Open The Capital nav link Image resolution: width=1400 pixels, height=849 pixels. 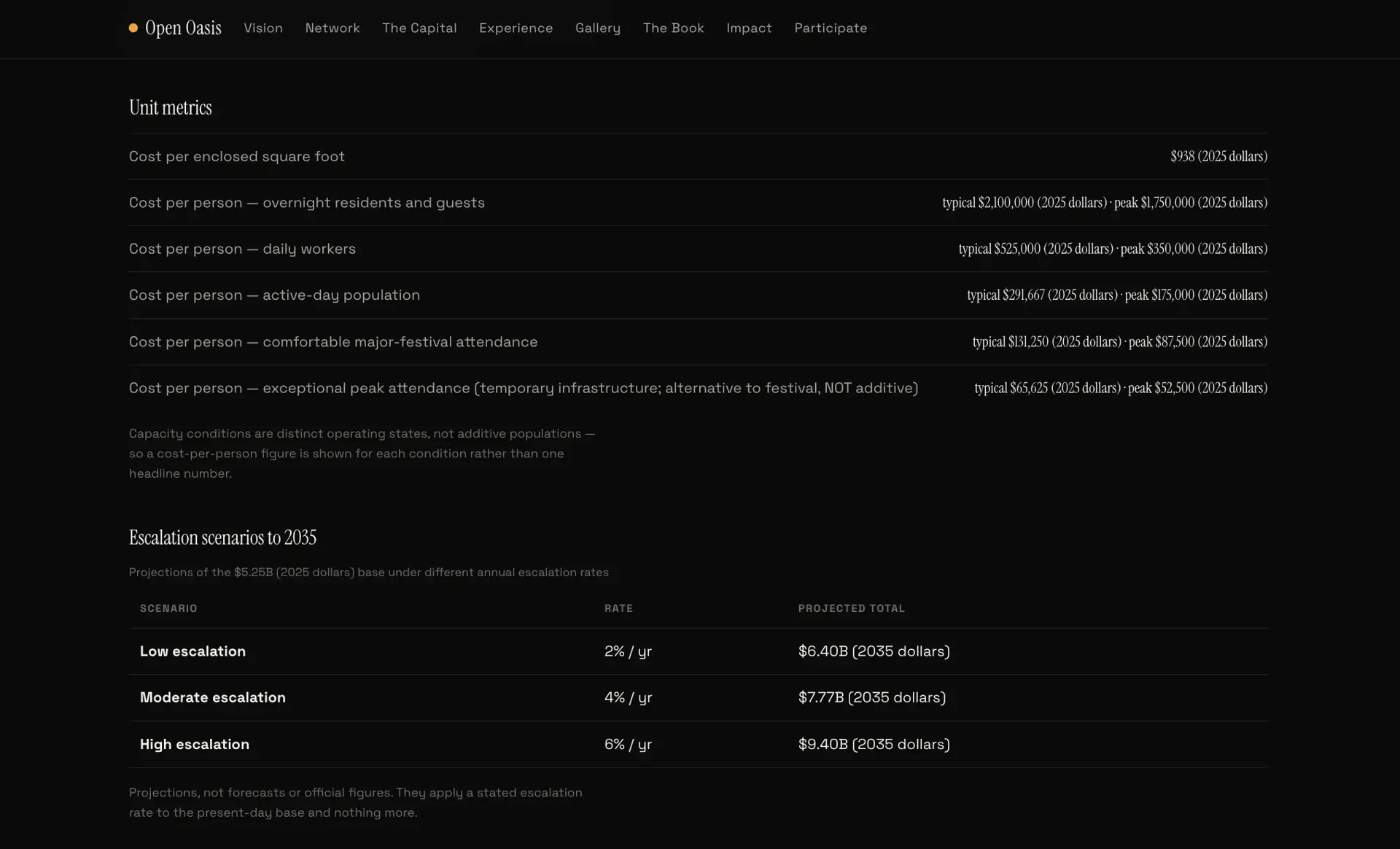[419, 28]
